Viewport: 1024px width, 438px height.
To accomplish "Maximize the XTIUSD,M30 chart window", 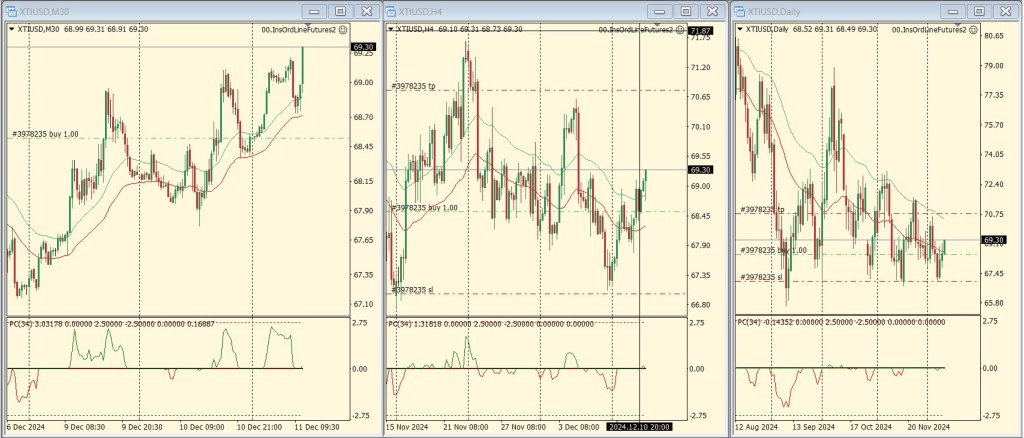I will (x=340, y=10).
